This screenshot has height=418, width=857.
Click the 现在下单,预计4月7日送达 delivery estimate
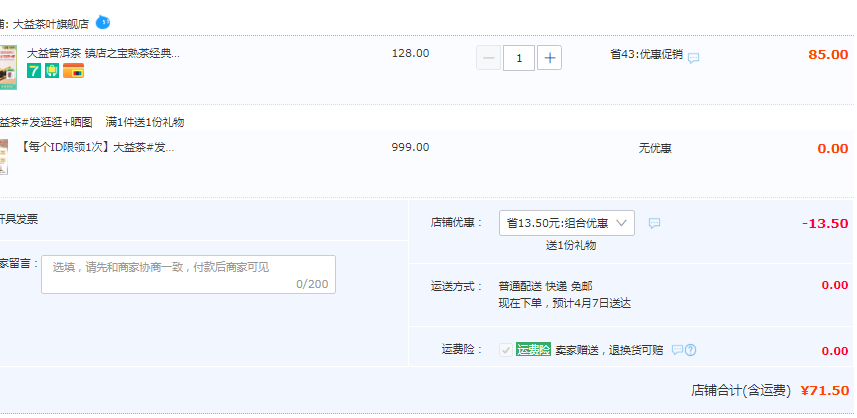tap(565, 303)
